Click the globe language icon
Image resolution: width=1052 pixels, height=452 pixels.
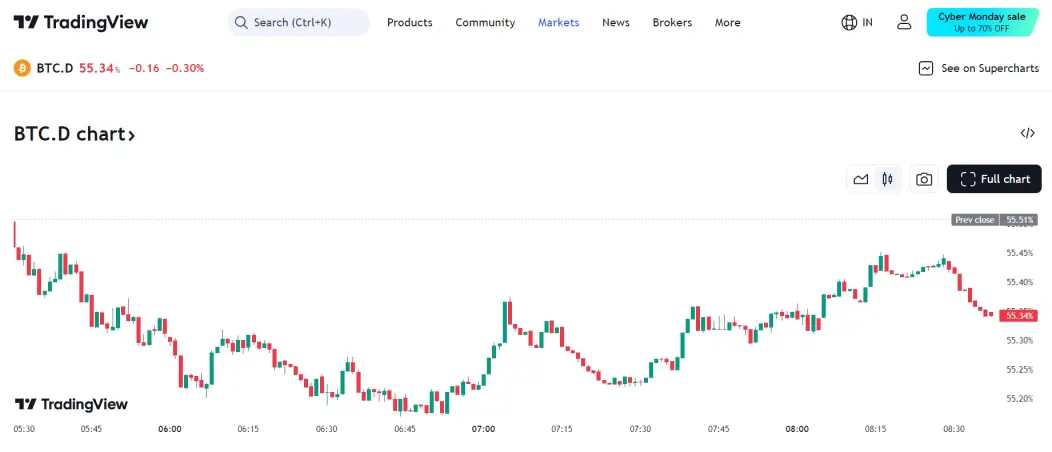click(x=849, y=22)
